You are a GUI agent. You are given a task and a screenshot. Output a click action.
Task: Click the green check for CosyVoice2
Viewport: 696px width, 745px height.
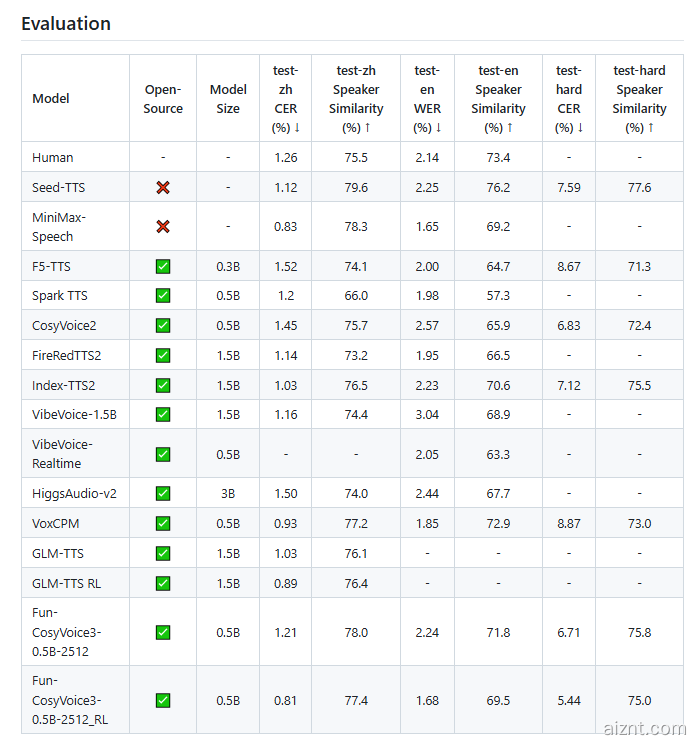pos(163,326)
